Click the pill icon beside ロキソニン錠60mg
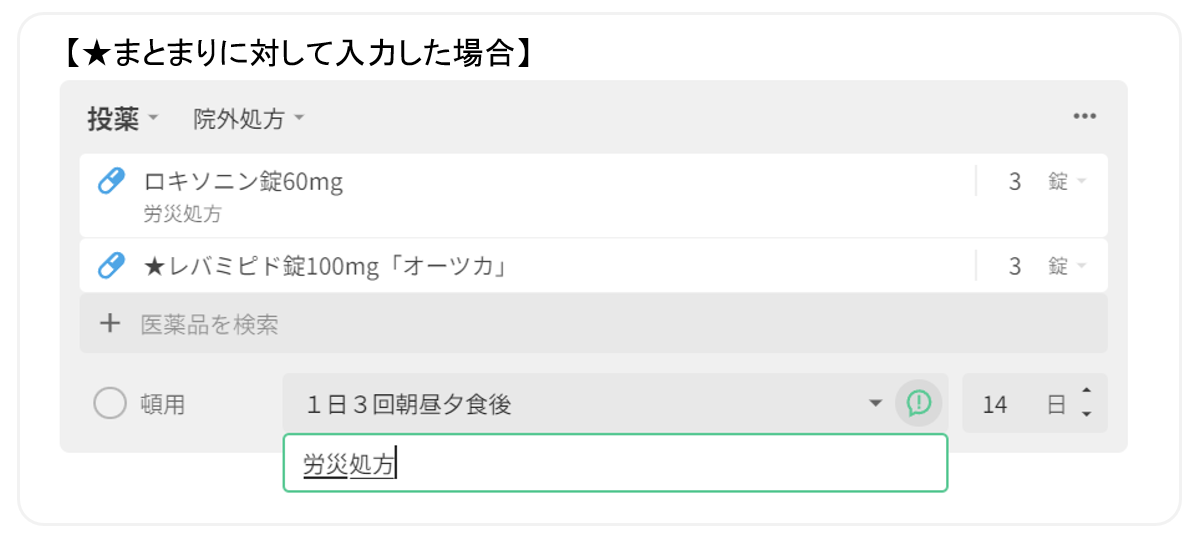 click(x=111, y=181)
